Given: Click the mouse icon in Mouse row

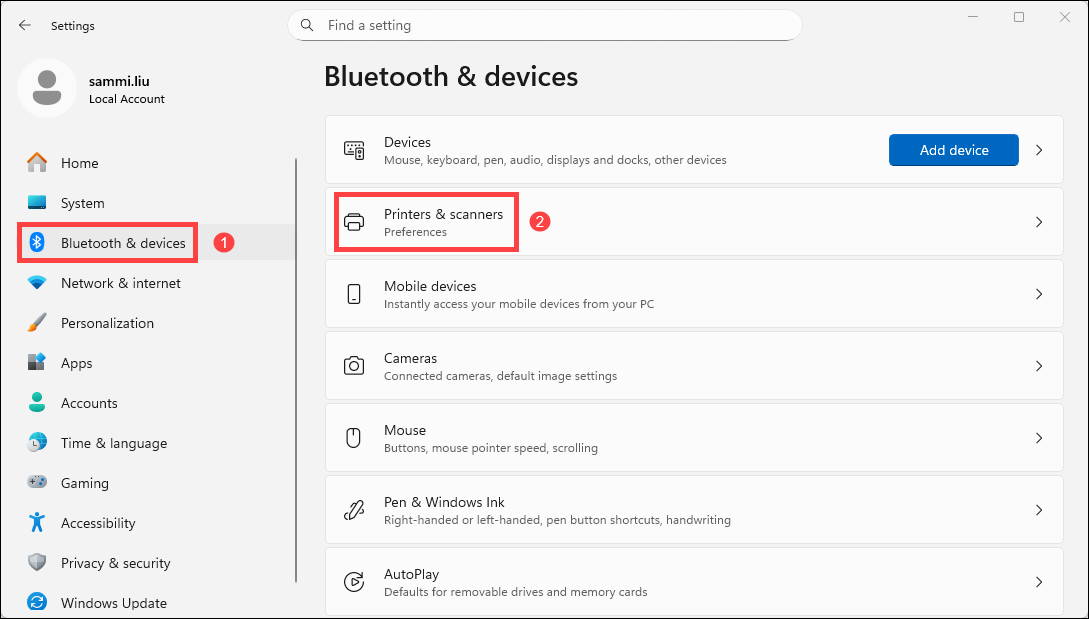Looking at the screenshot, I should click(x=354, y=438).
